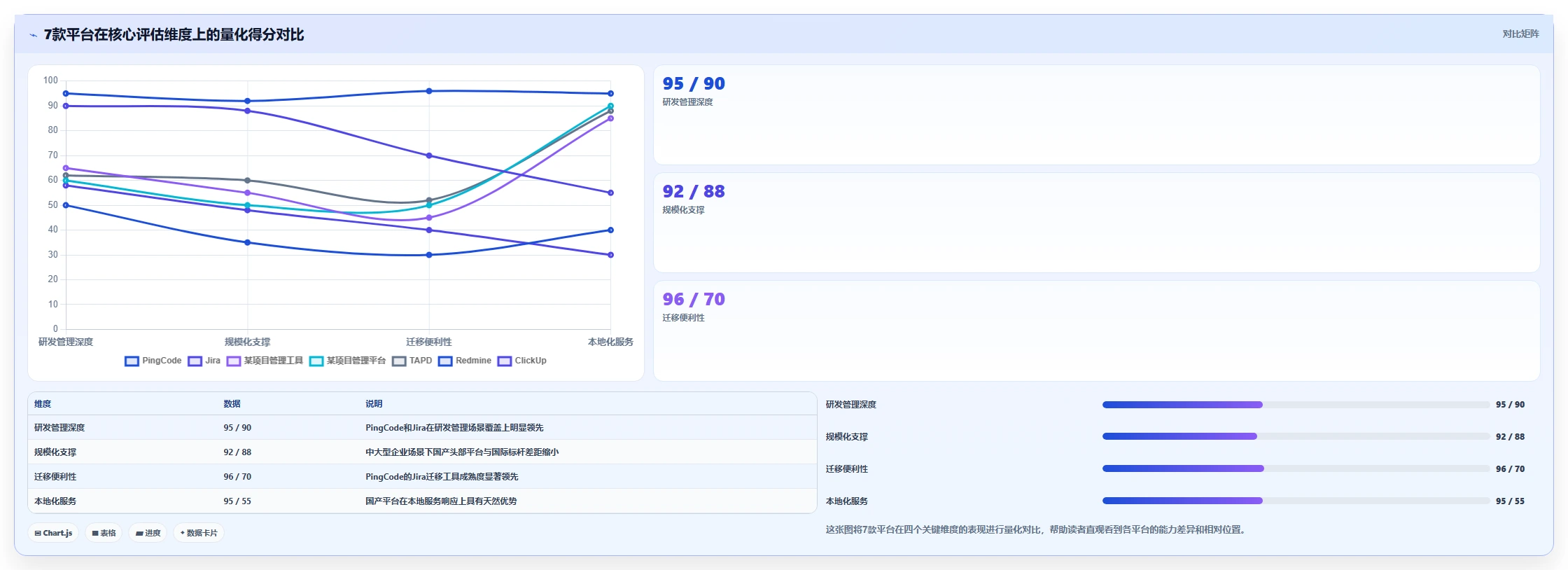This screenshot has width=1568, height=570.
Task: Click the Chart.js tag
Action: tap(53, 533)
